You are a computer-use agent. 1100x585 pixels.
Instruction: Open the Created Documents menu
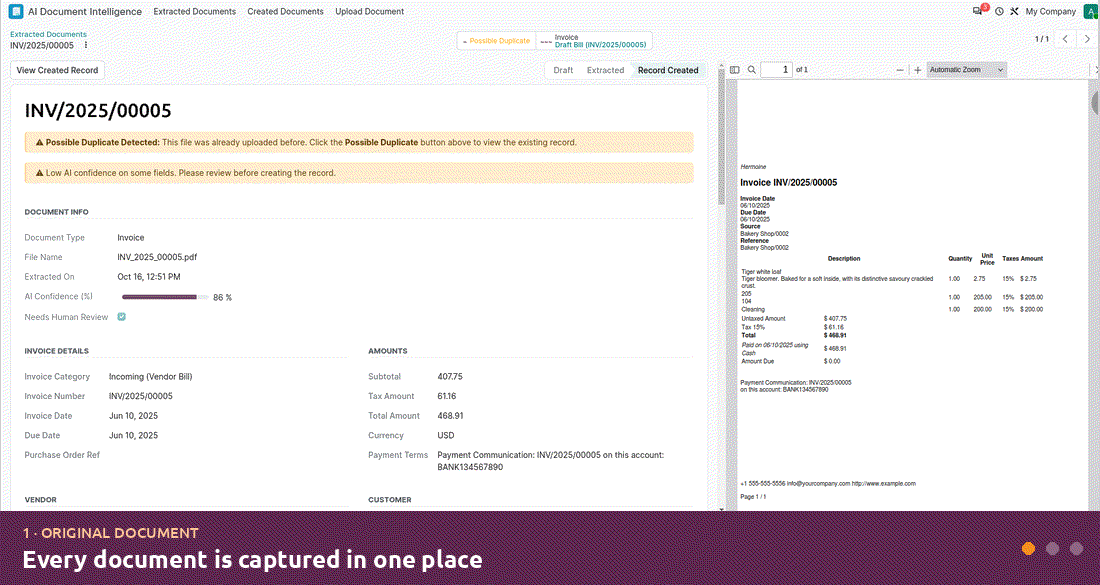tap(286, 12)
